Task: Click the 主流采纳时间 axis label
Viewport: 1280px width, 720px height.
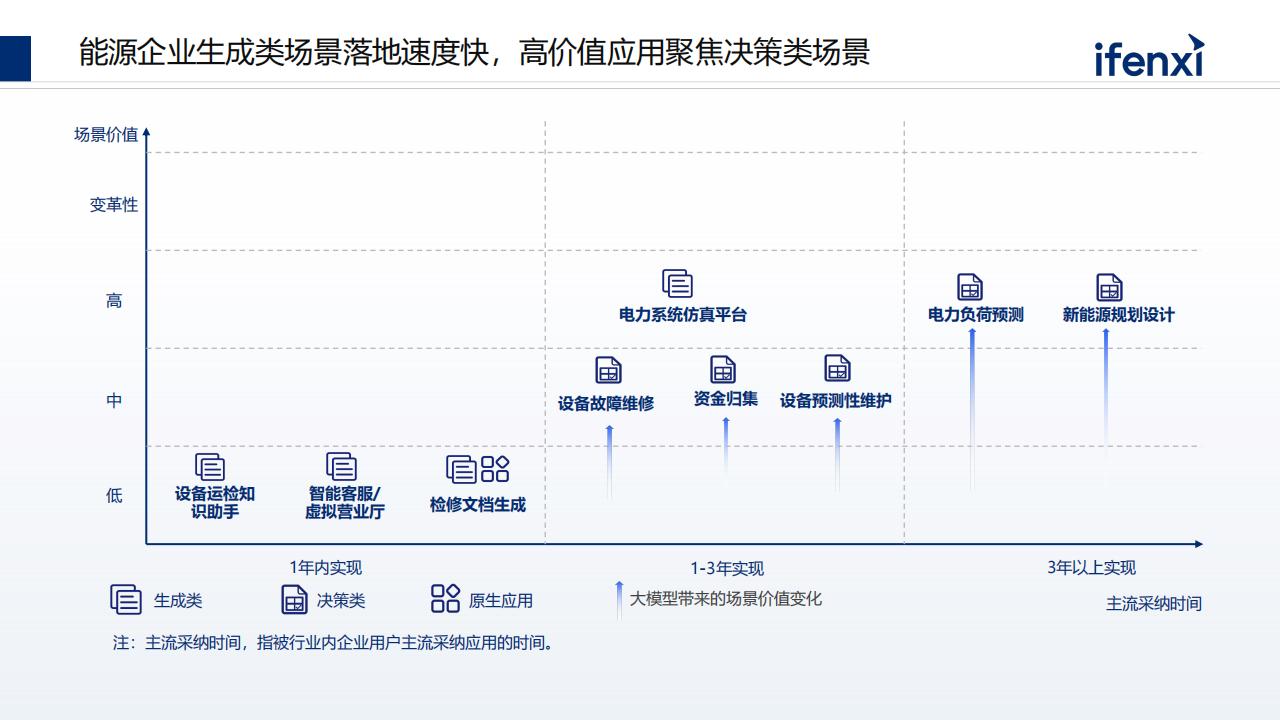Action: coord(1154,603)
